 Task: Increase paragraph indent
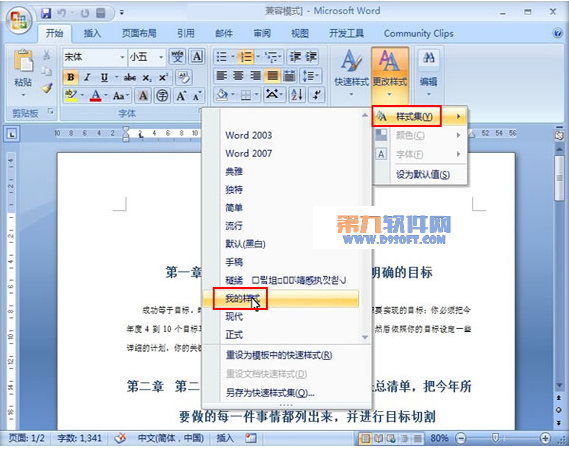click(311, 57)
